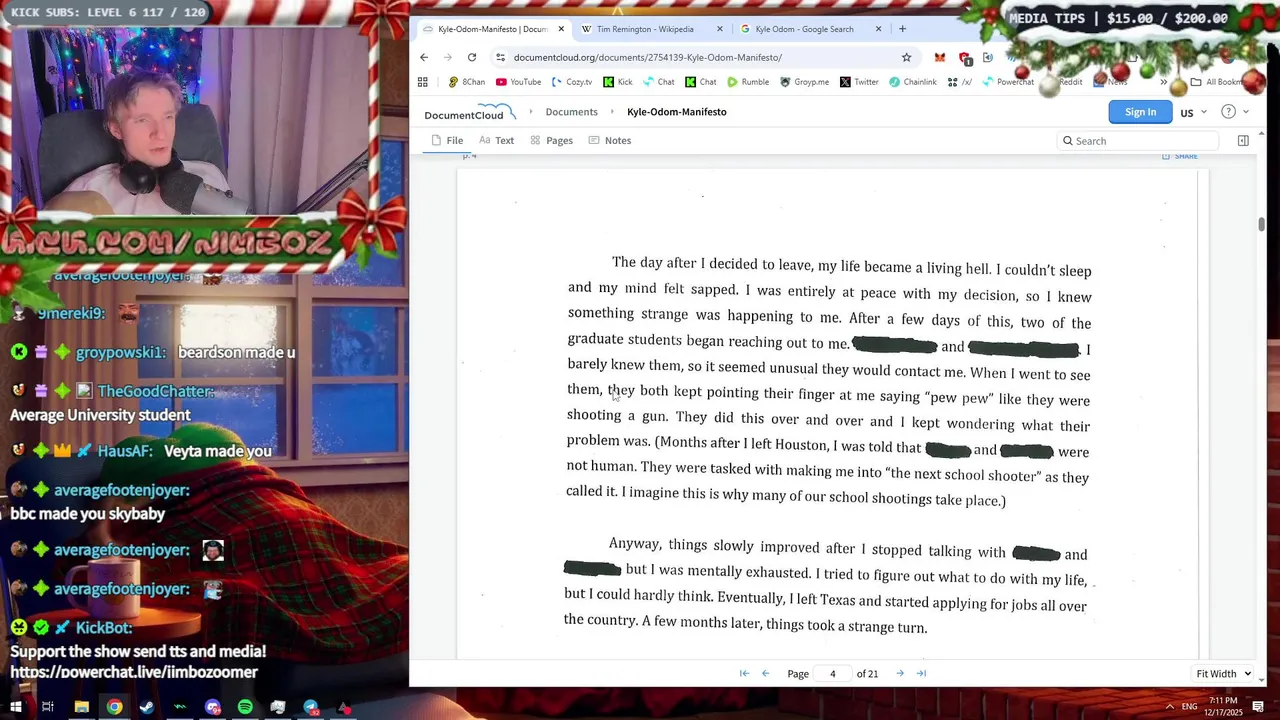
Task: Click the address bar URL
Action: [x=648, y=57]
